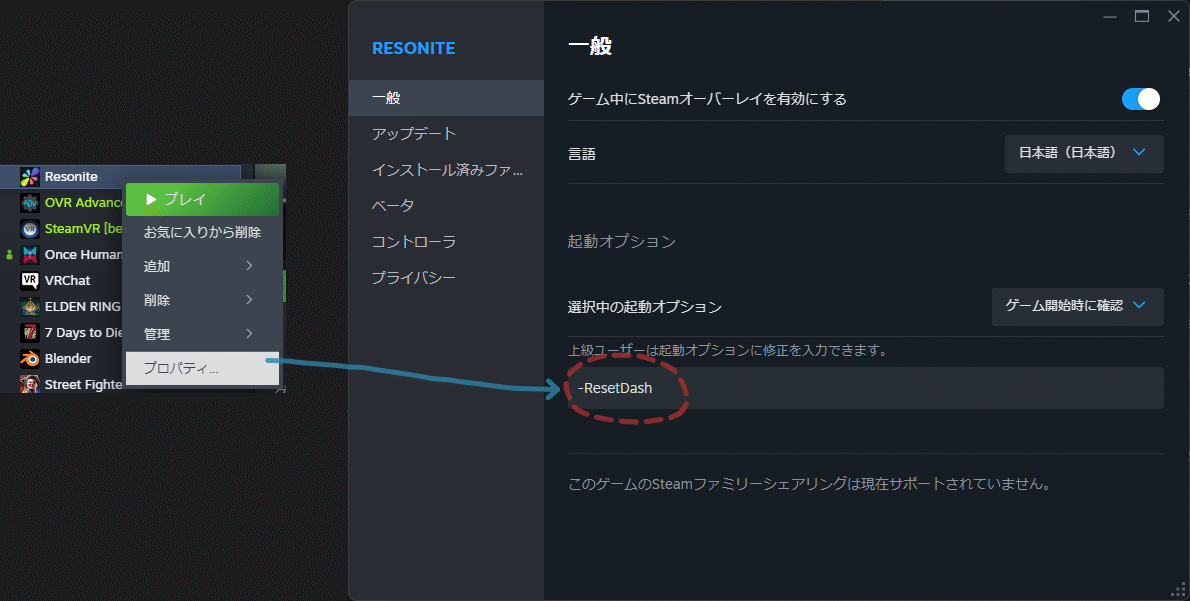Screen dimensions: 1190x601
Task: Select the 一般 tab in properties sidebar
Action: coord(446,98)
